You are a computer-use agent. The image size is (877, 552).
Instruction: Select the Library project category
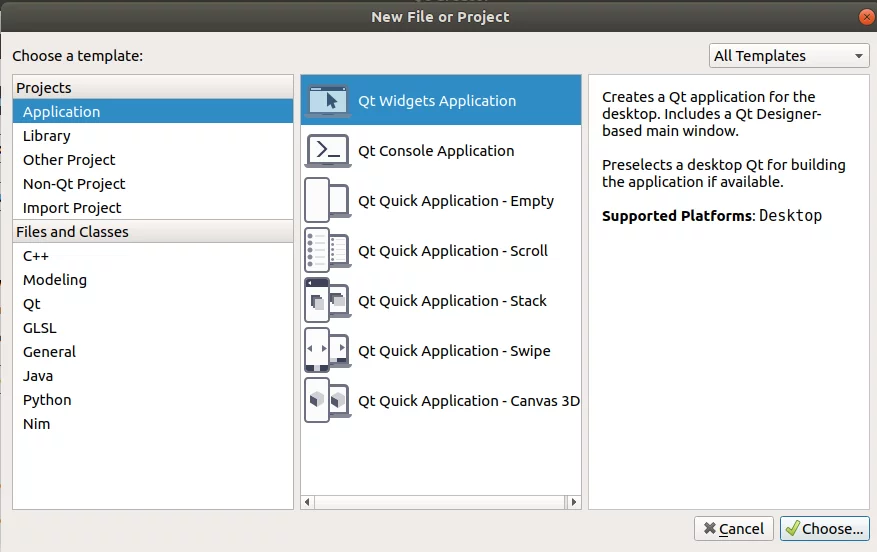click(153, 135)
